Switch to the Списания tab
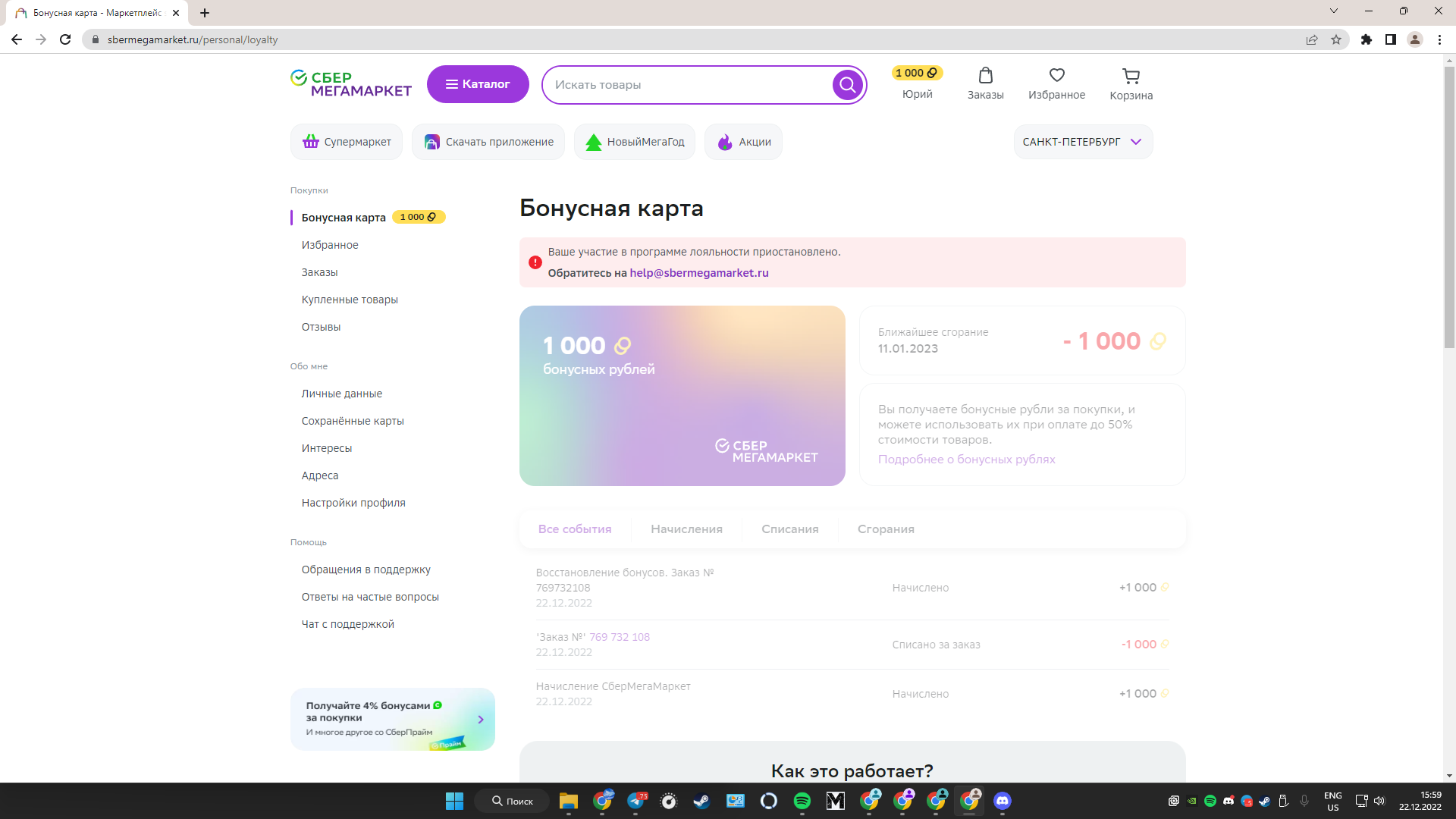The width and height of the screenshot is (1456, 819). pyautogui.click(x=789, y=529)
